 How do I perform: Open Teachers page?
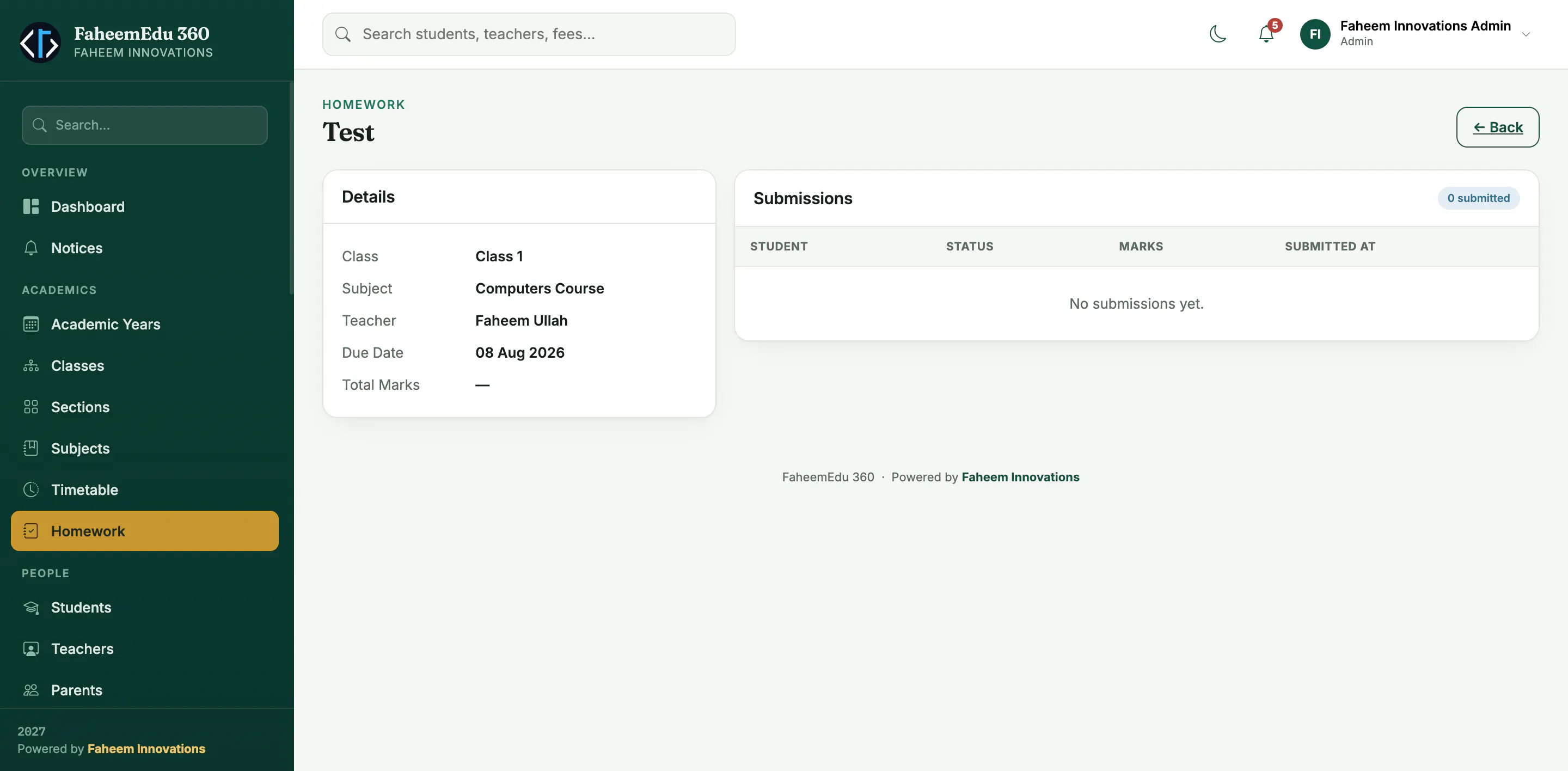click(x=145, y=648)
